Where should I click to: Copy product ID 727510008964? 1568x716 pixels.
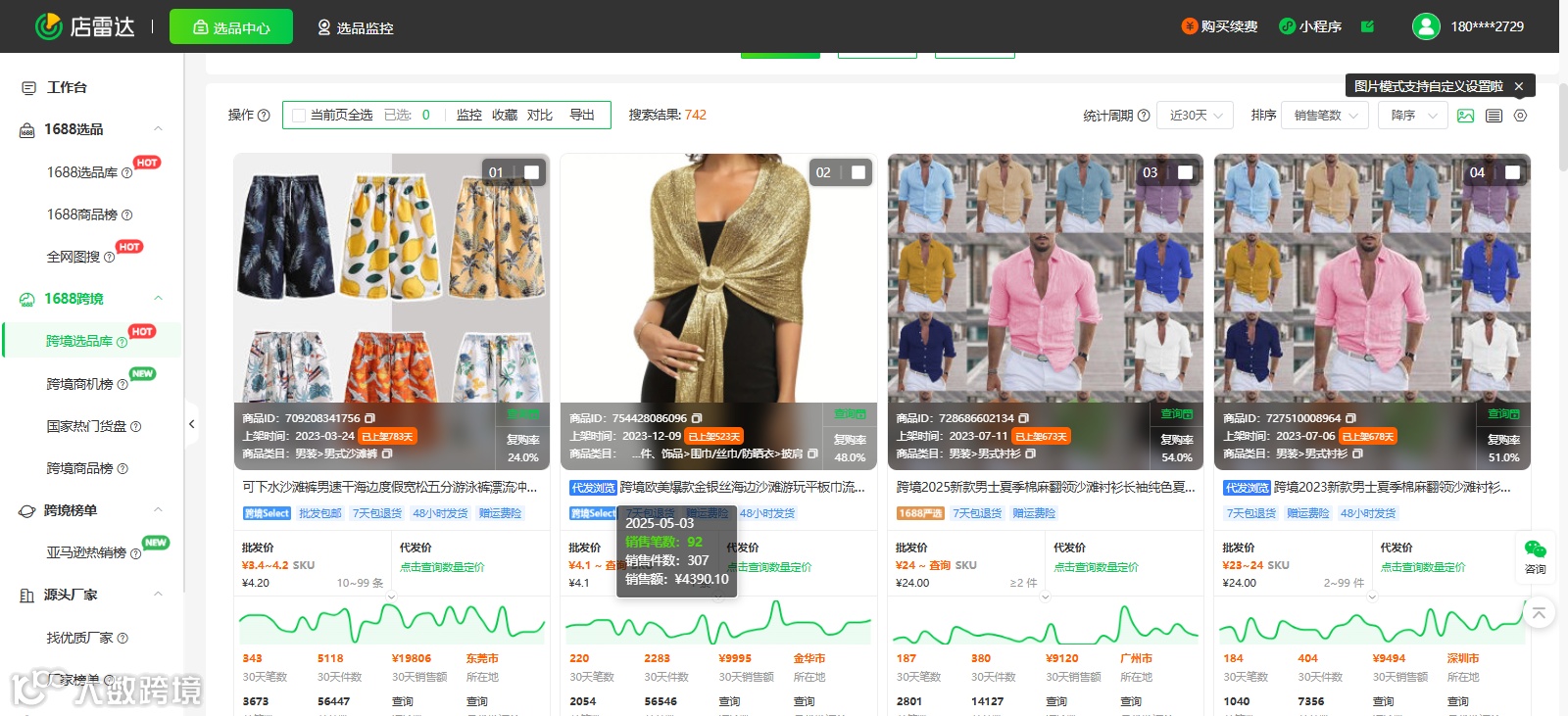pyautogui.click(x=1350, y=418)
